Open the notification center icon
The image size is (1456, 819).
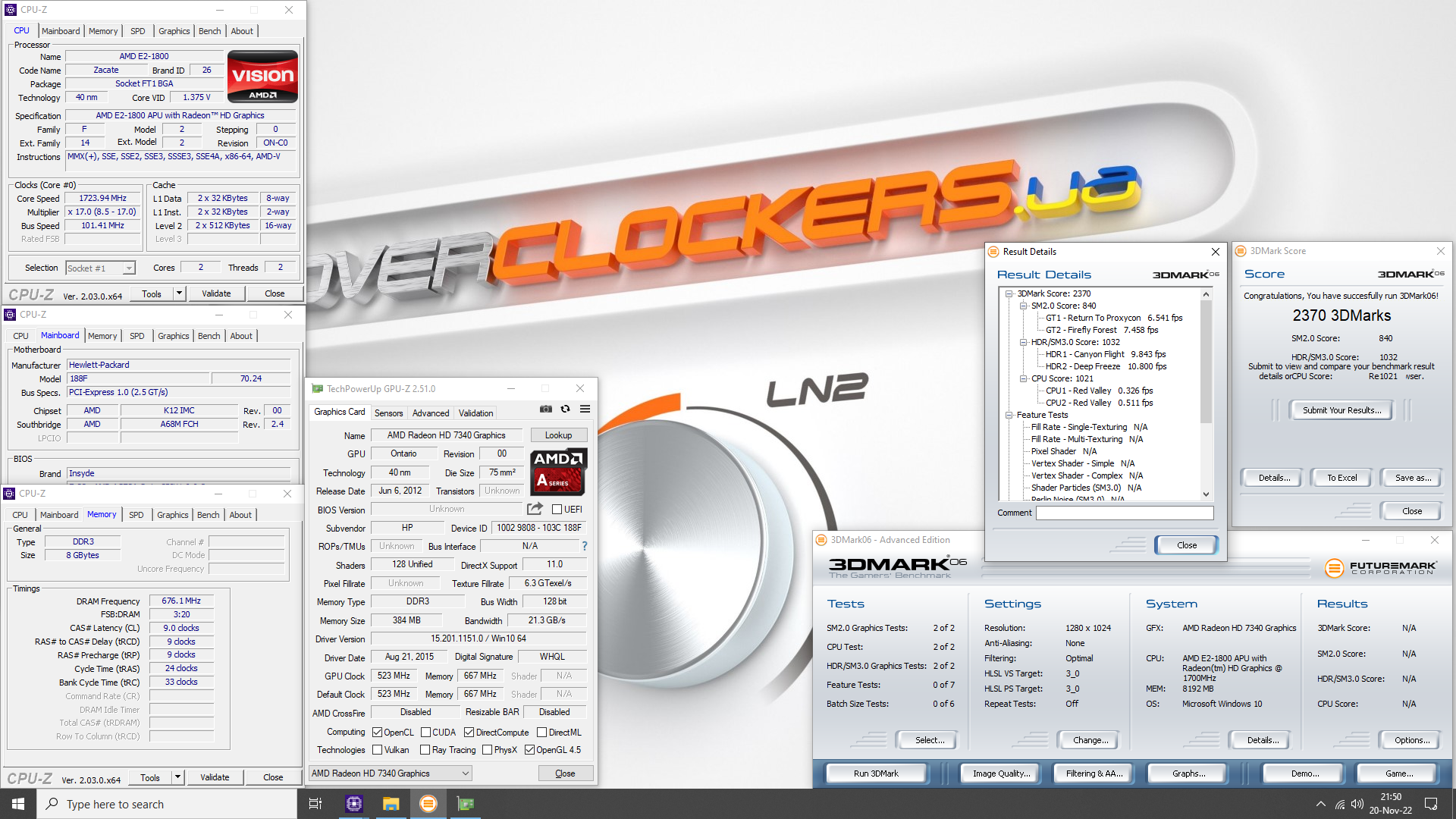[x=1431, y=804]
